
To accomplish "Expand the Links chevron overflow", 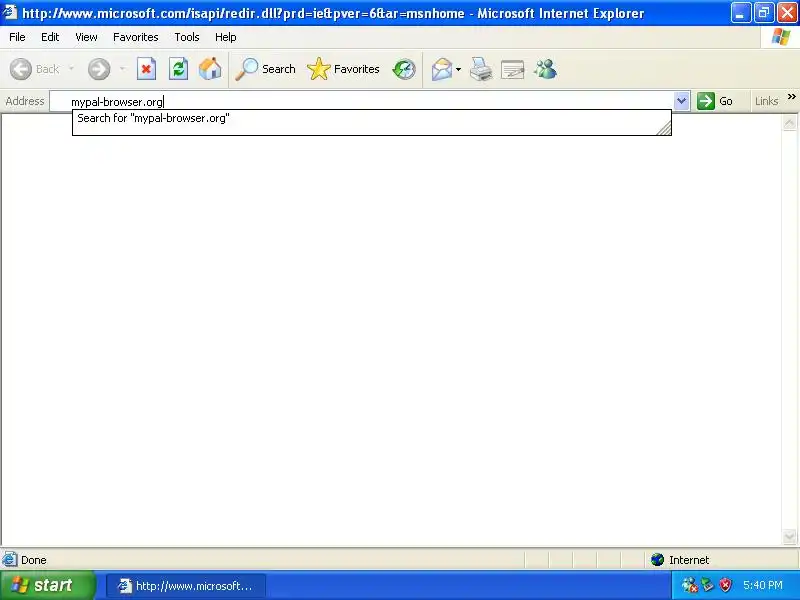I will point(791,96).
